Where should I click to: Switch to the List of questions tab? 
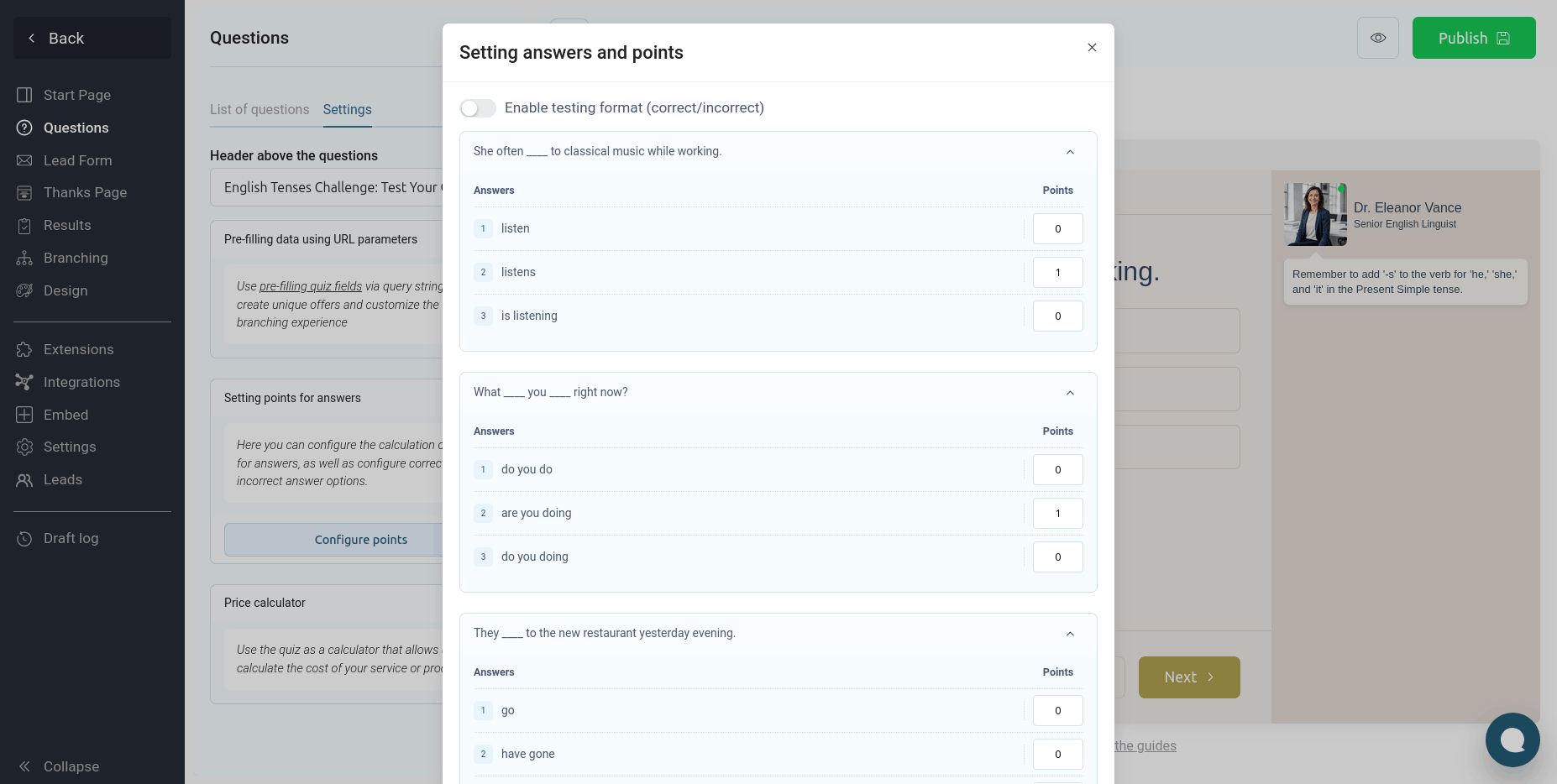point(259,109)
